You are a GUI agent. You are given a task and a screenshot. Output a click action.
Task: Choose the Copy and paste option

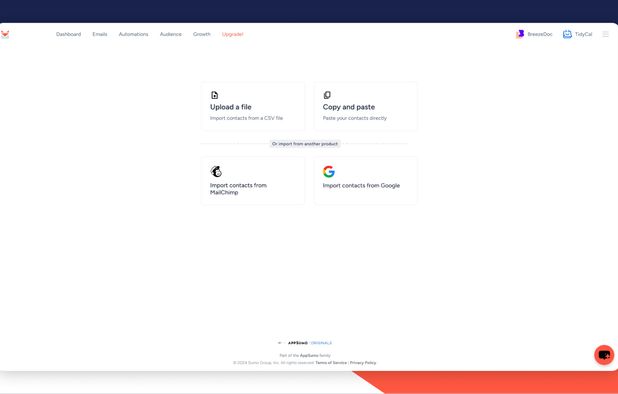[x=366, y=106]
